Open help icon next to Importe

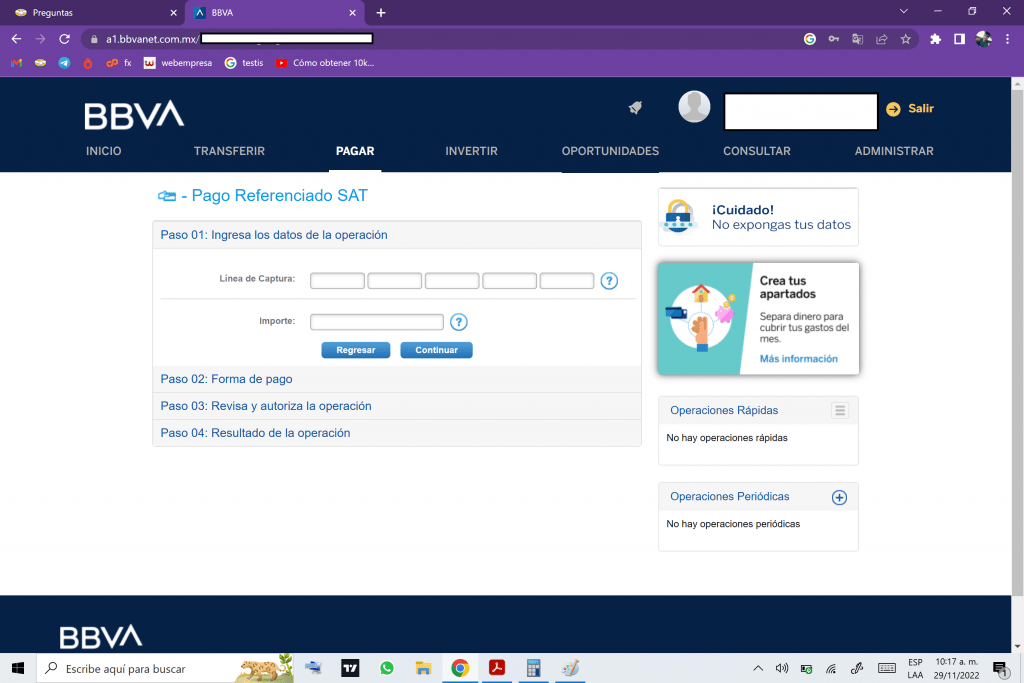click(458, 322)
